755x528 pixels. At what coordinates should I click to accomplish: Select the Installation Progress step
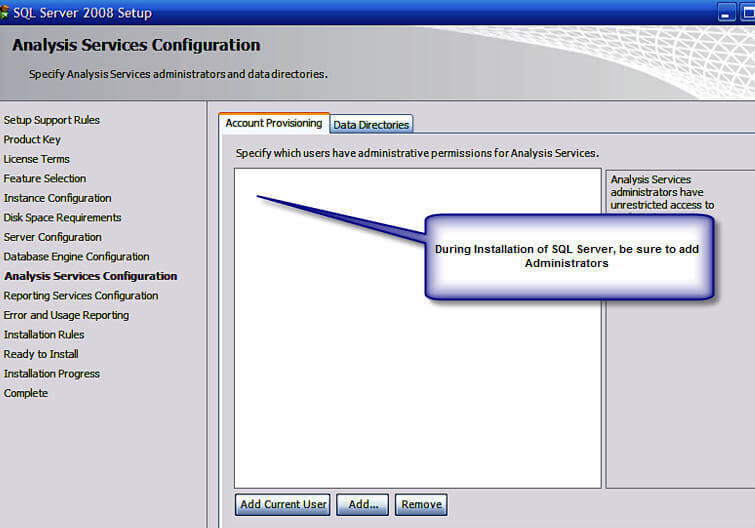point(52,373)
